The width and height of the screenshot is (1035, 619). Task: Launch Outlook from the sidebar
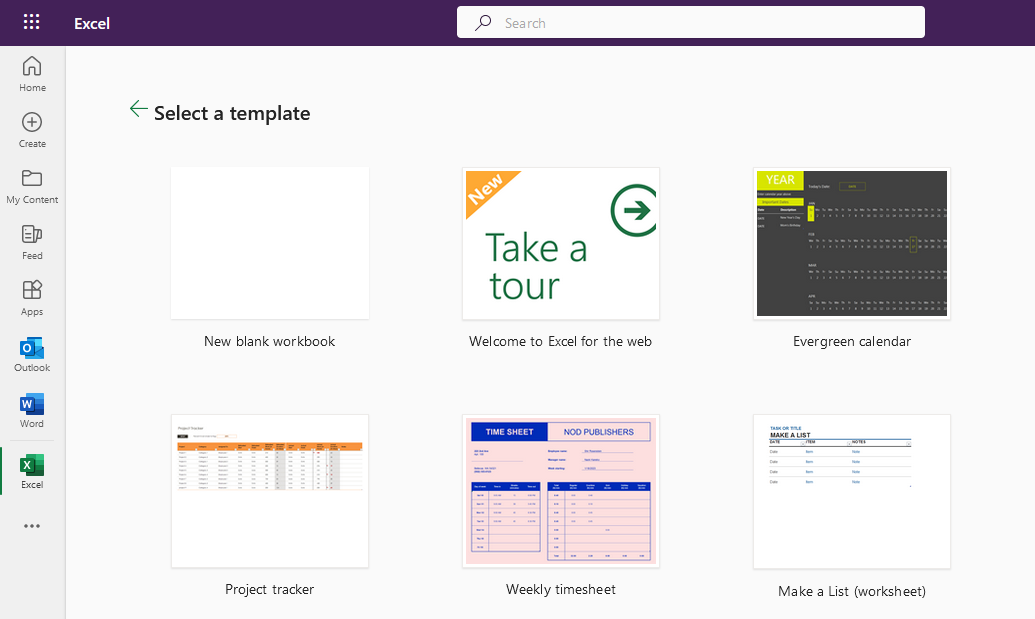pyautogui.click(x=32, y=354)
